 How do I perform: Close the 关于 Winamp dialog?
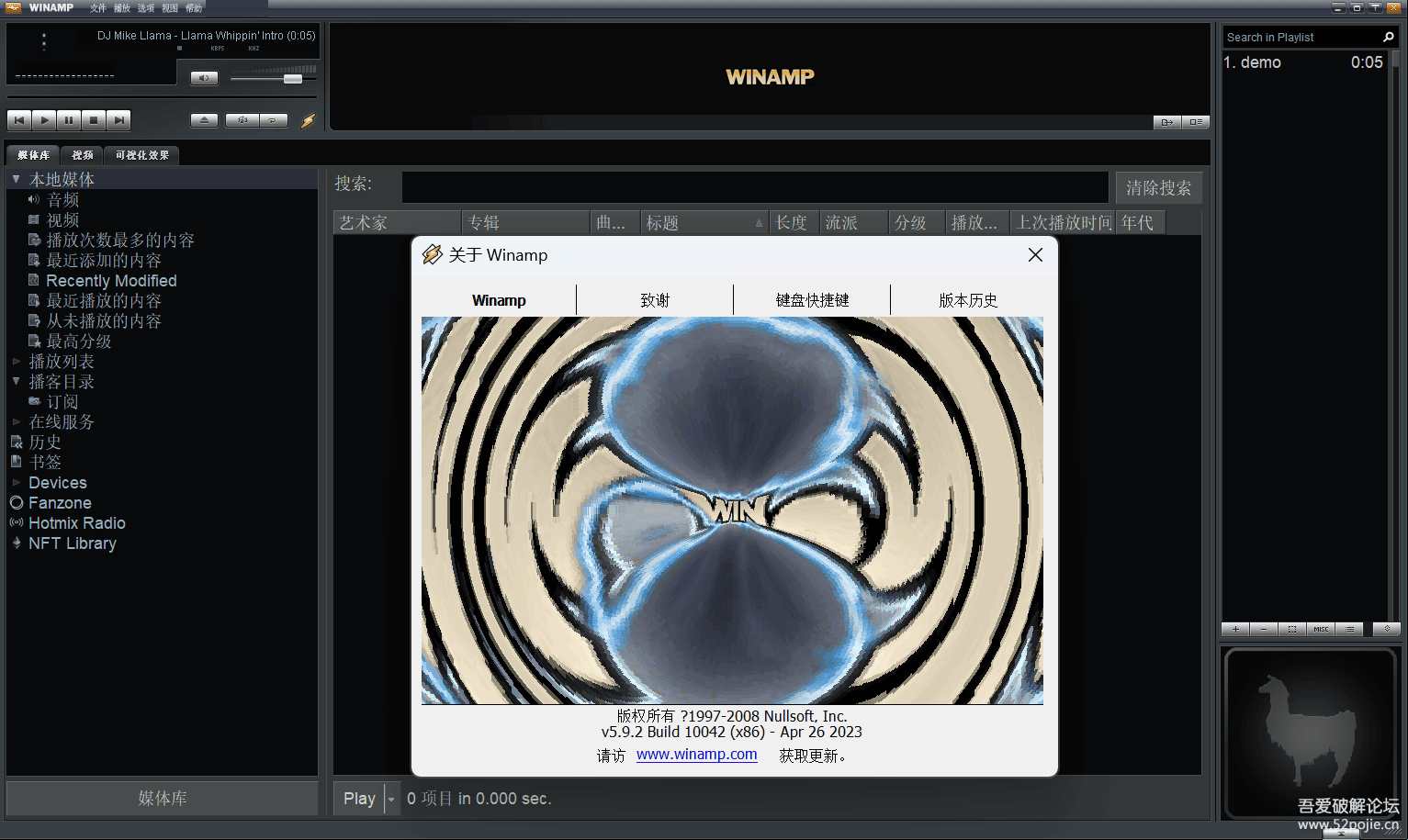tap(1035, 254)
